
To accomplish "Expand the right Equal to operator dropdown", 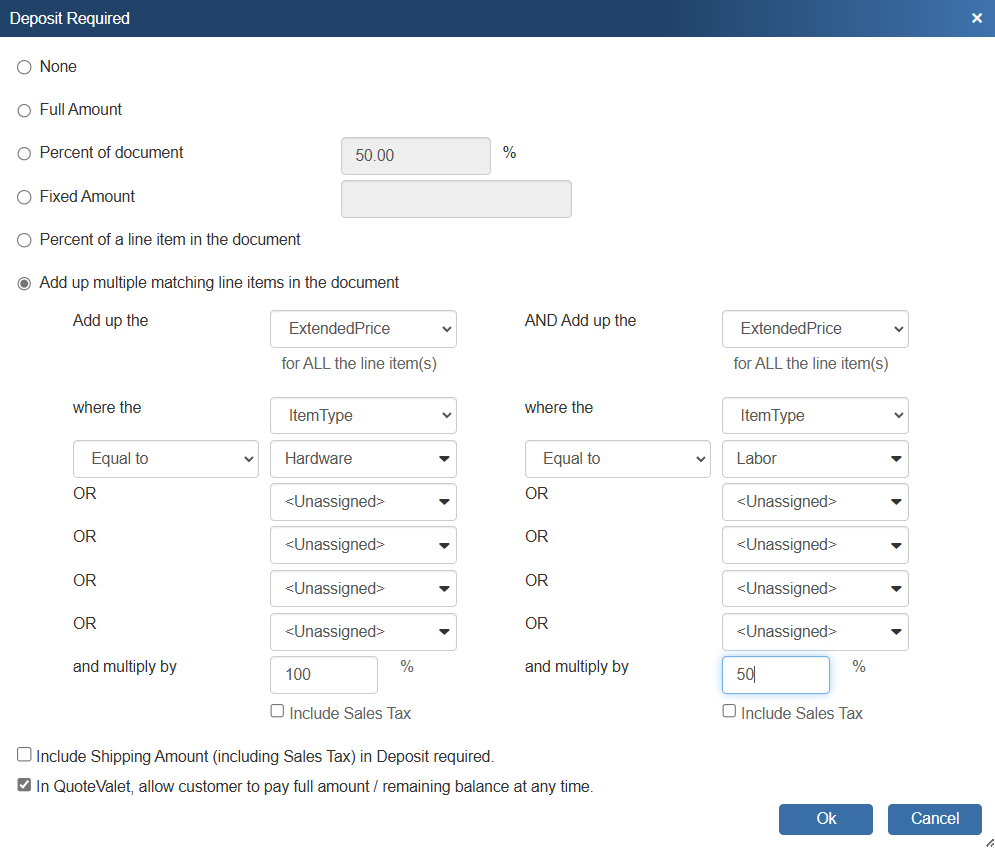I will (x=617, y=459).
